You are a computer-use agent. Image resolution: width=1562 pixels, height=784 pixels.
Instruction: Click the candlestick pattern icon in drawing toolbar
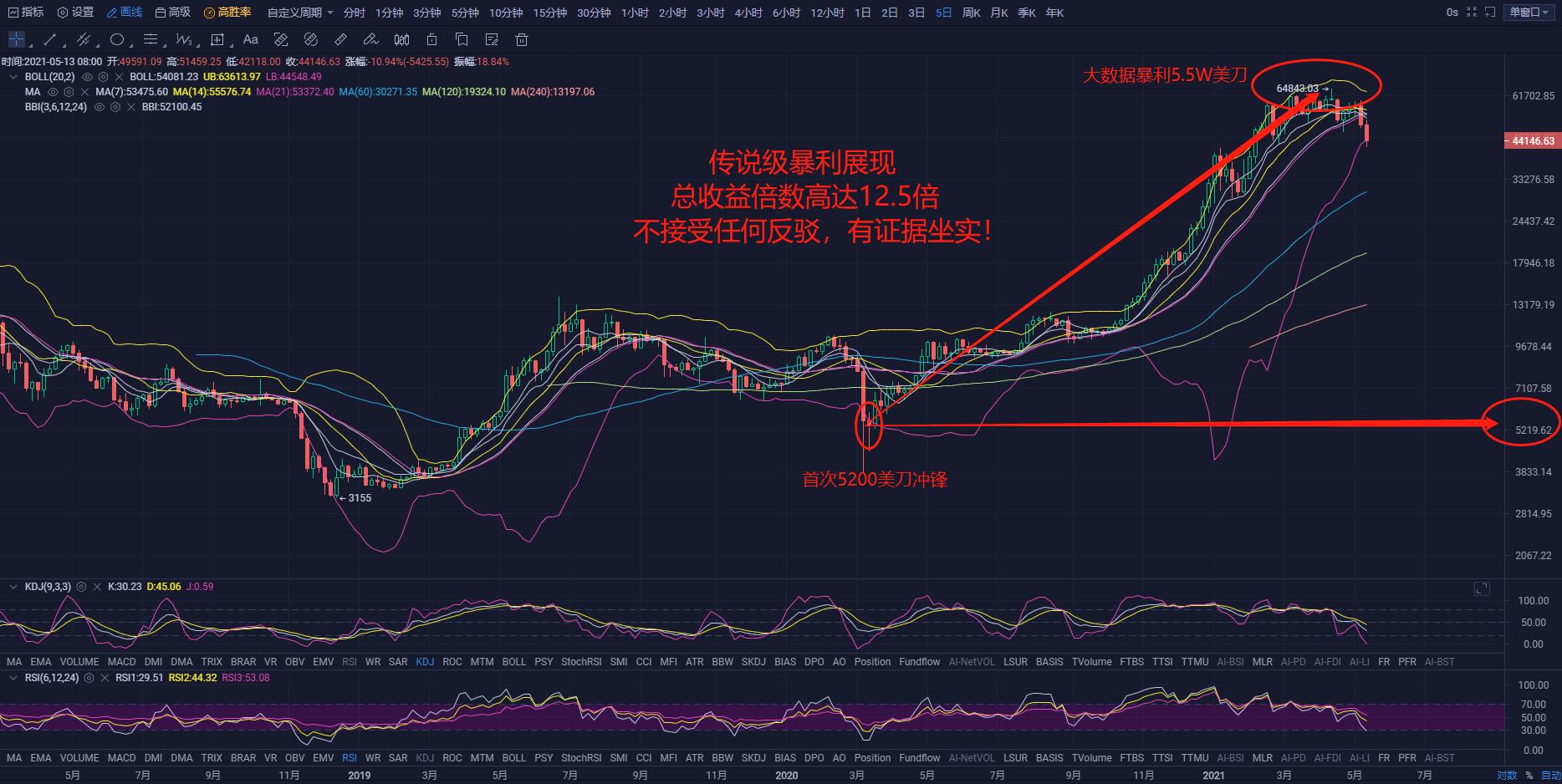click(x=401, y=39)
